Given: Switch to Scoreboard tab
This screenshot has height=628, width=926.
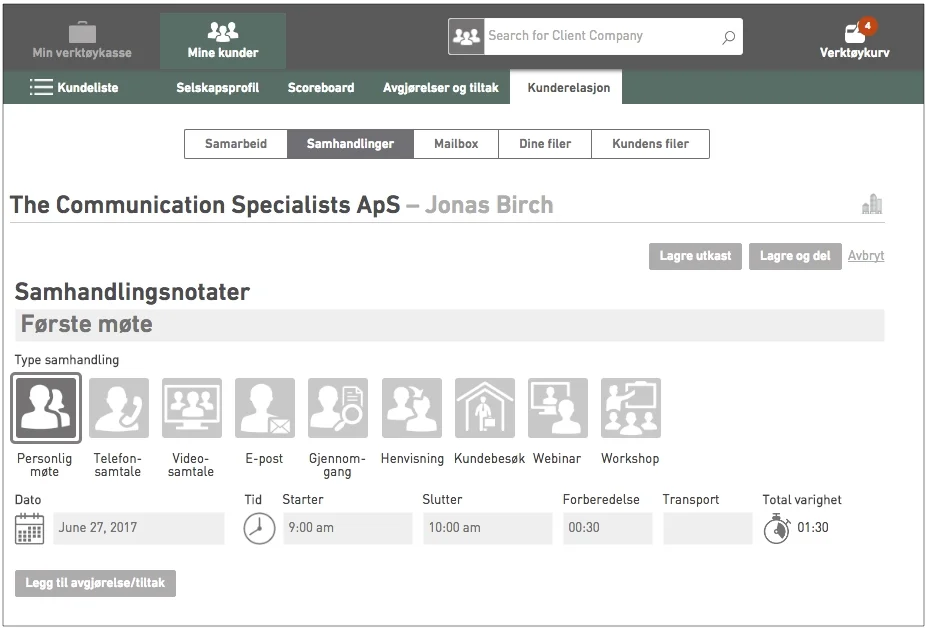Looking at the screenshot, I should [321, 87].
